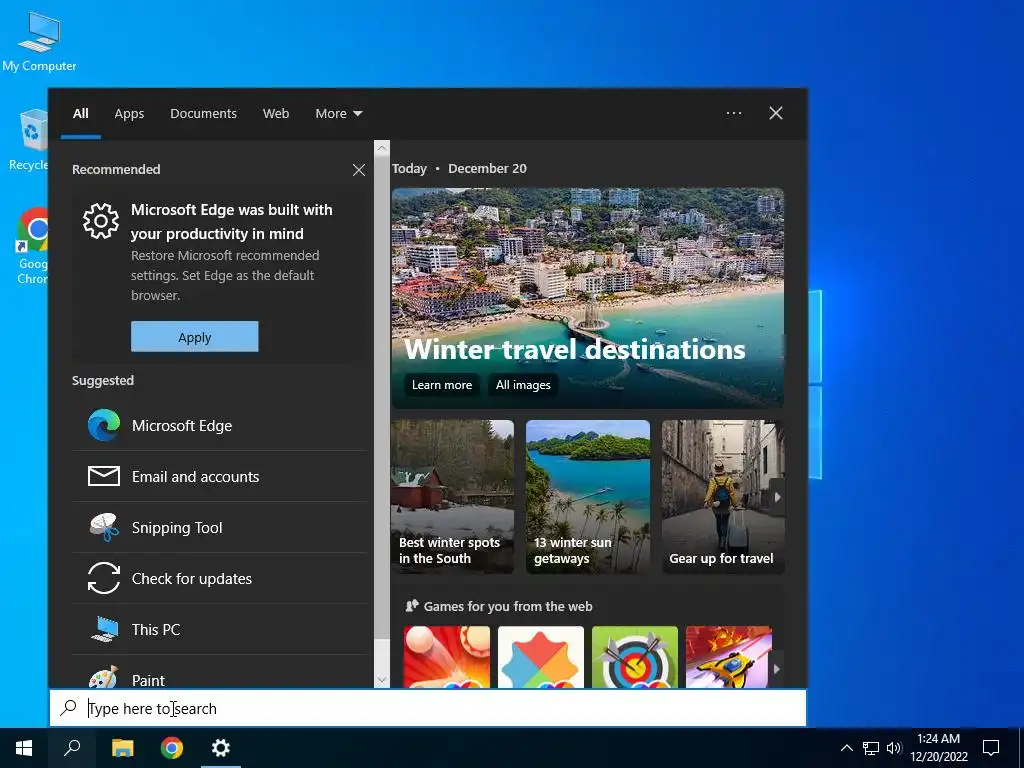Open Google Chrome from taskbar

pyautogui.click(x=172, y=748)
